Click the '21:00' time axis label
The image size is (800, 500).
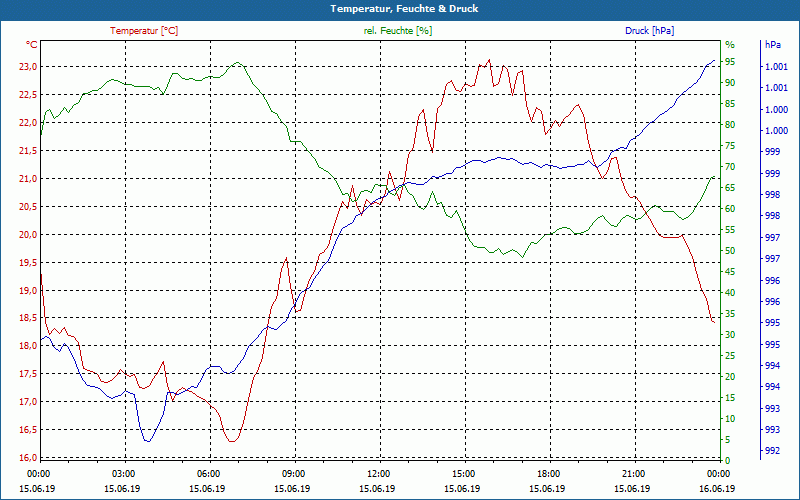coord(633,473)
